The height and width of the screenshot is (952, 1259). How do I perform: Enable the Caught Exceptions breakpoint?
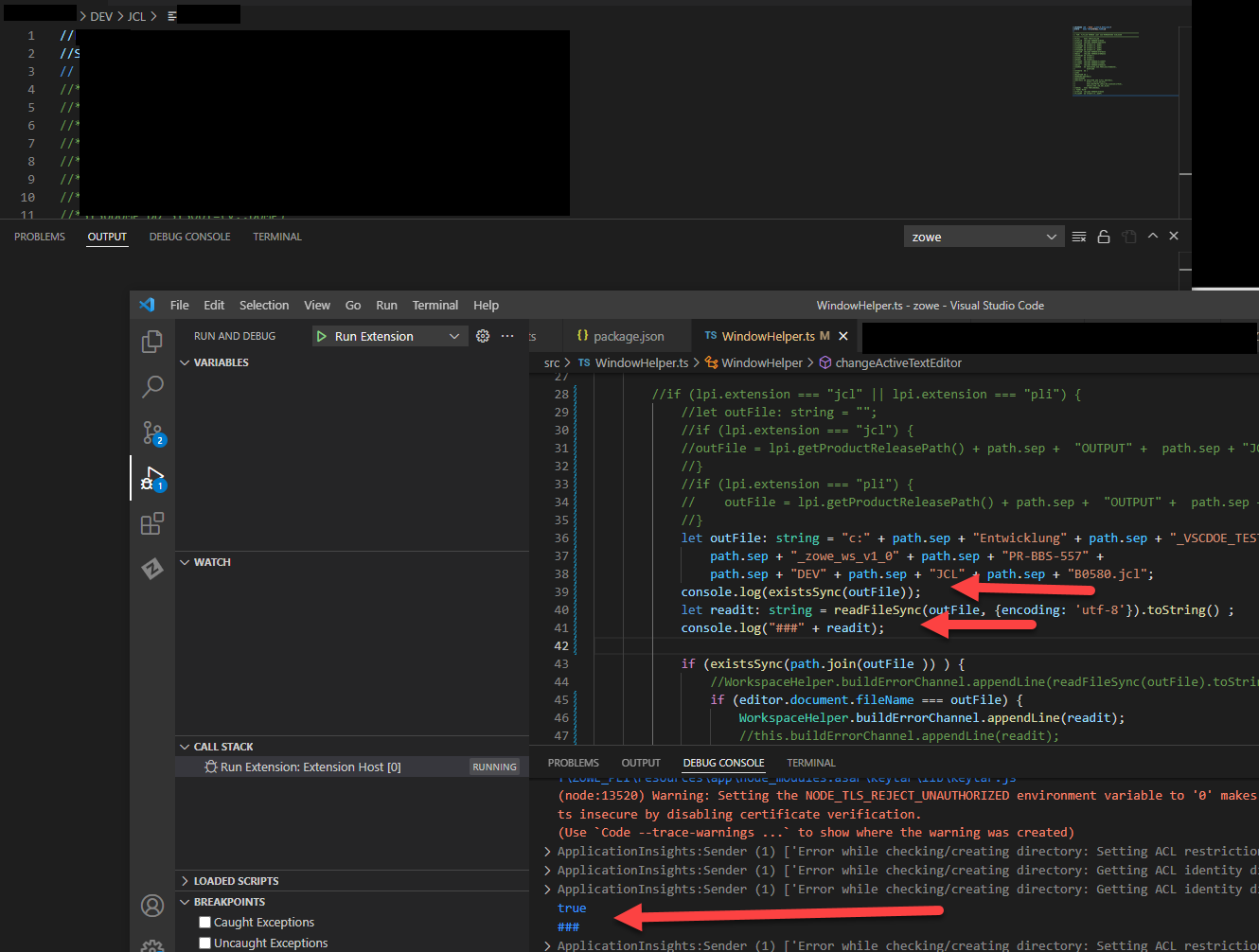click(x=204, y=922)
